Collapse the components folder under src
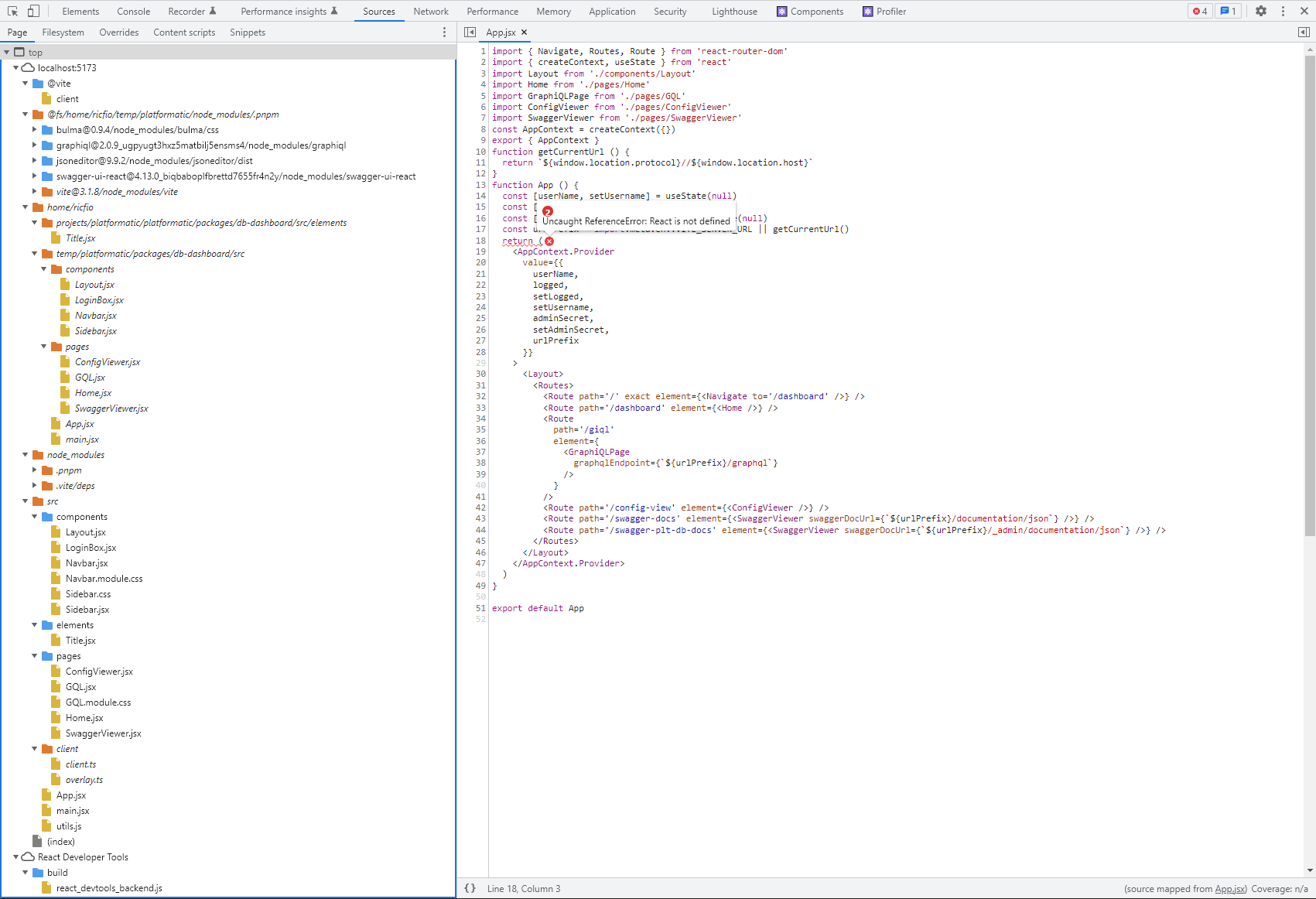1316x899 pixels. [34, 516]
